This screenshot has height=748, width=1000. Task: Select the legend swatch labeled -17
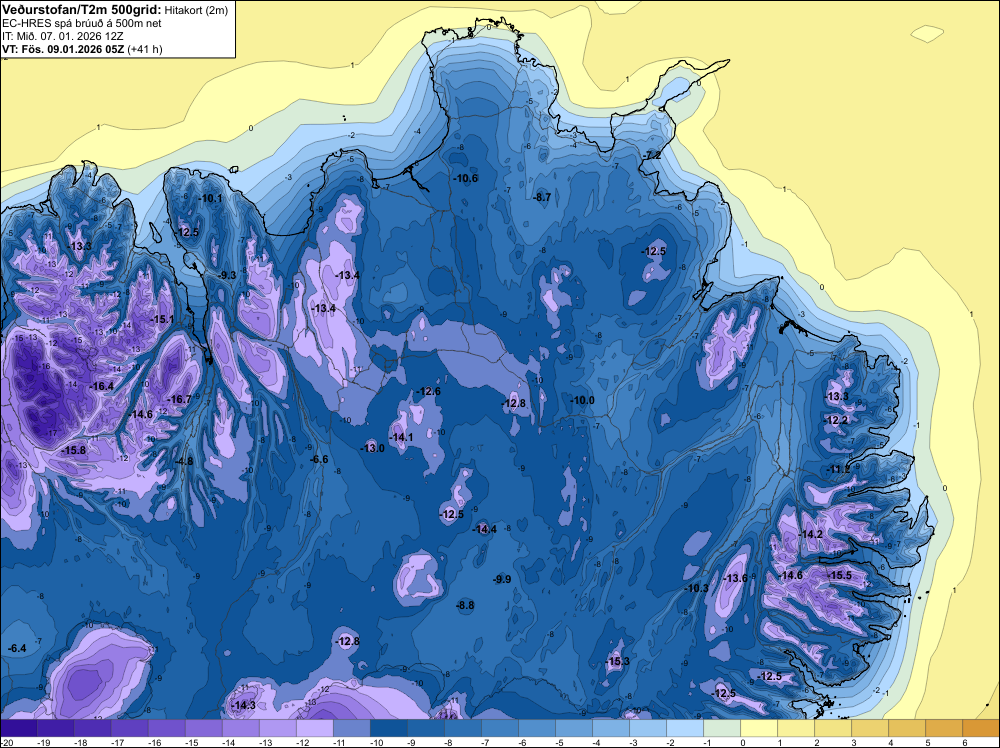(129, 728)
